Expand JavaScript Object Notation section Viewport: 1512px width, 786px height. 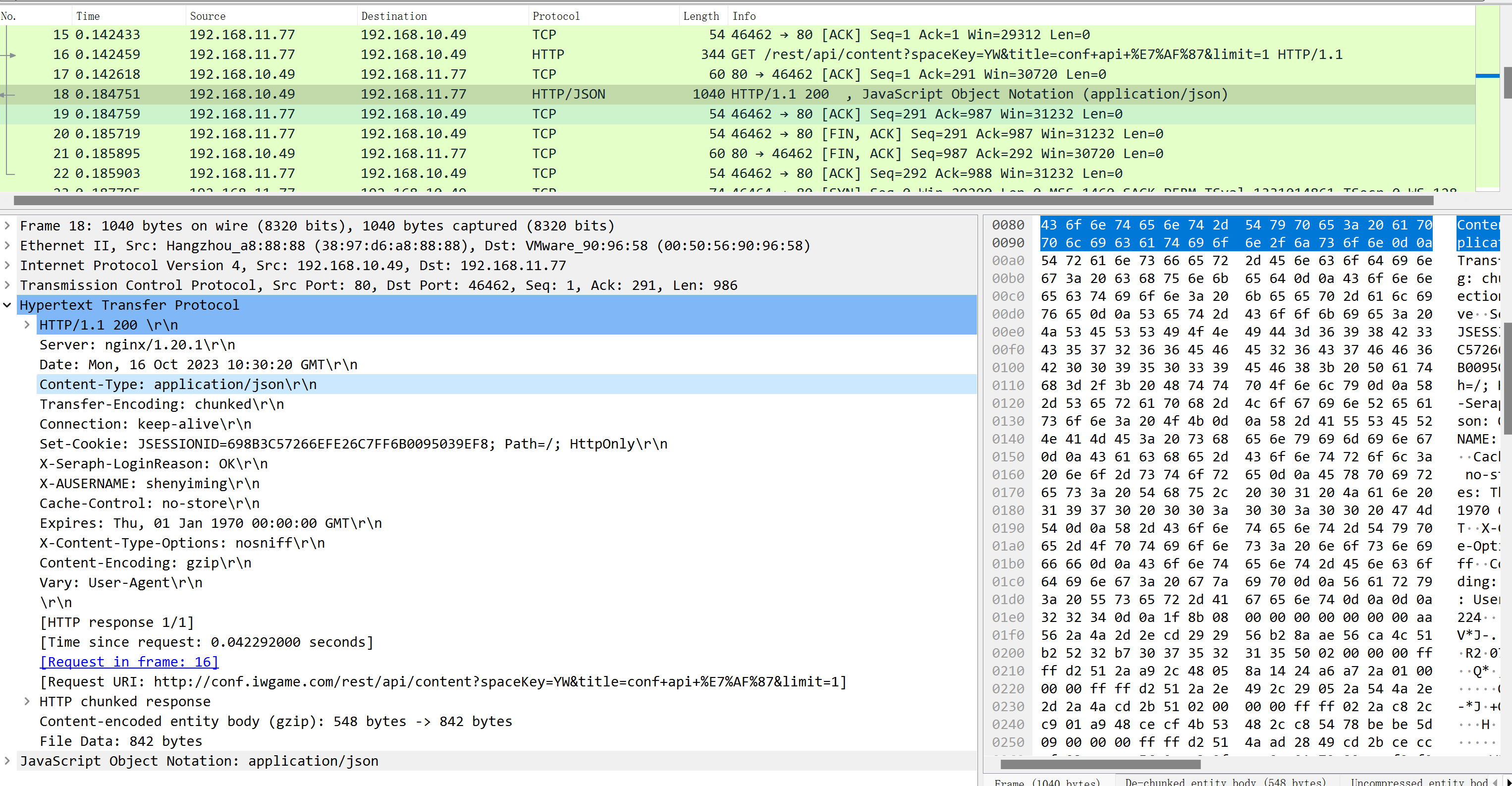7,761
